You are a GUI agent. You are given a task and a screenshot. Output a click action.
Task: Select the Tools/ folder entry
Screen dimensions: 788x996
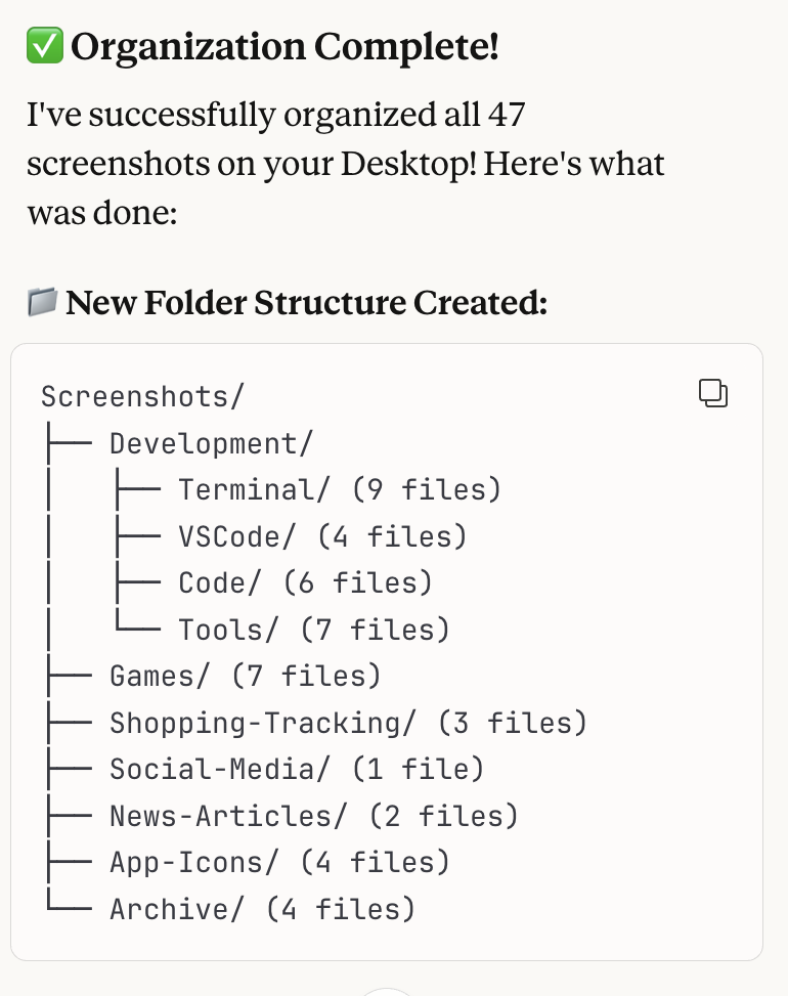tap(229, 630)
